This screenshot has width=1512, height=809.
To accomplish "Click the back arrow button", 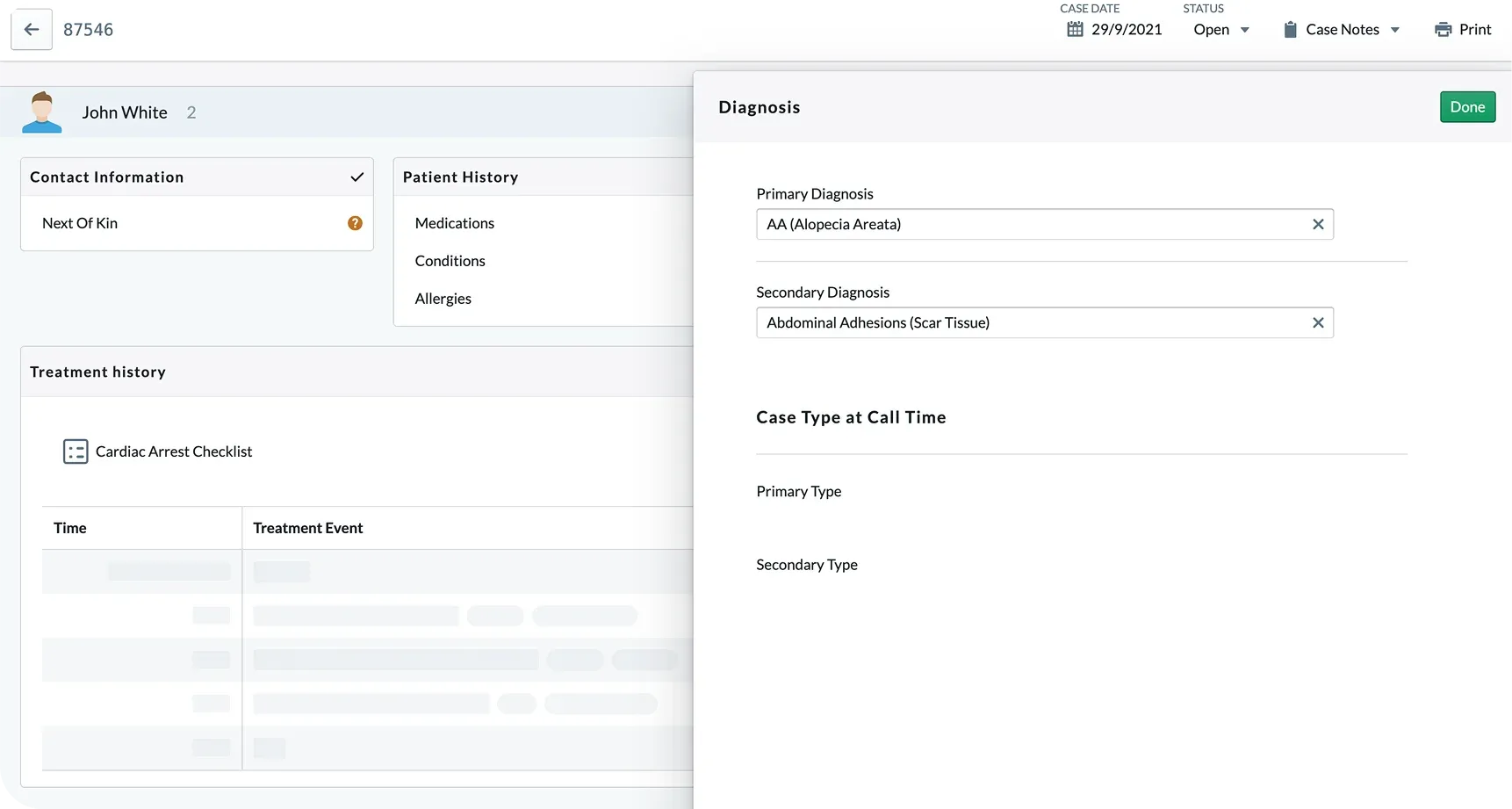I will 32,30.
